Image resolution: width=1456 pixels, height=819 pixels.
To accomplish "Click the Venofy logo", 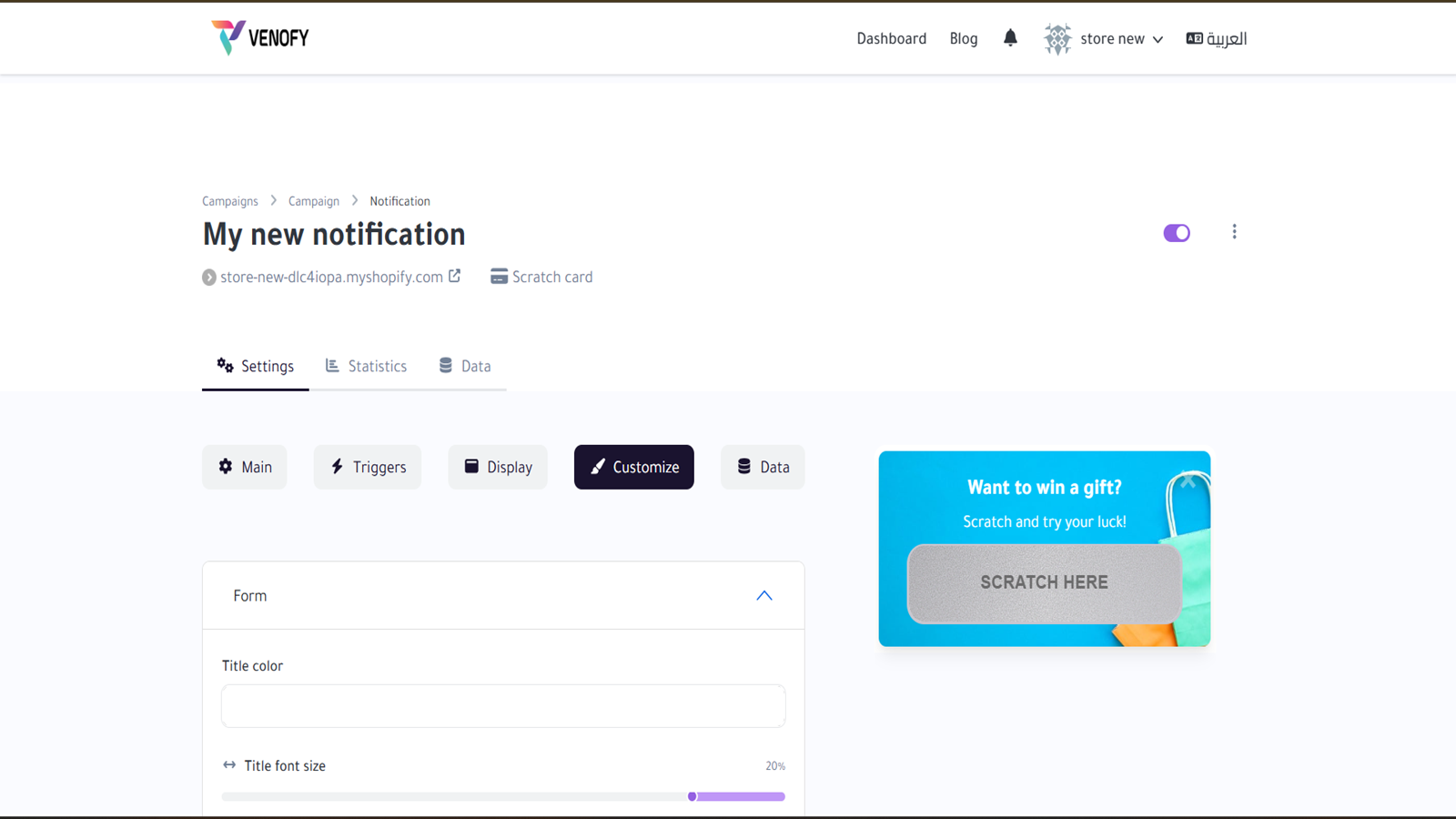I will pos(260,38).
